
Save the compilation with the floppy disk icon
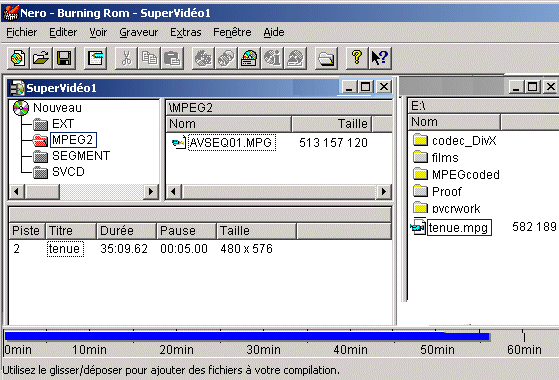pyautogui.click(x=64, y=58)
